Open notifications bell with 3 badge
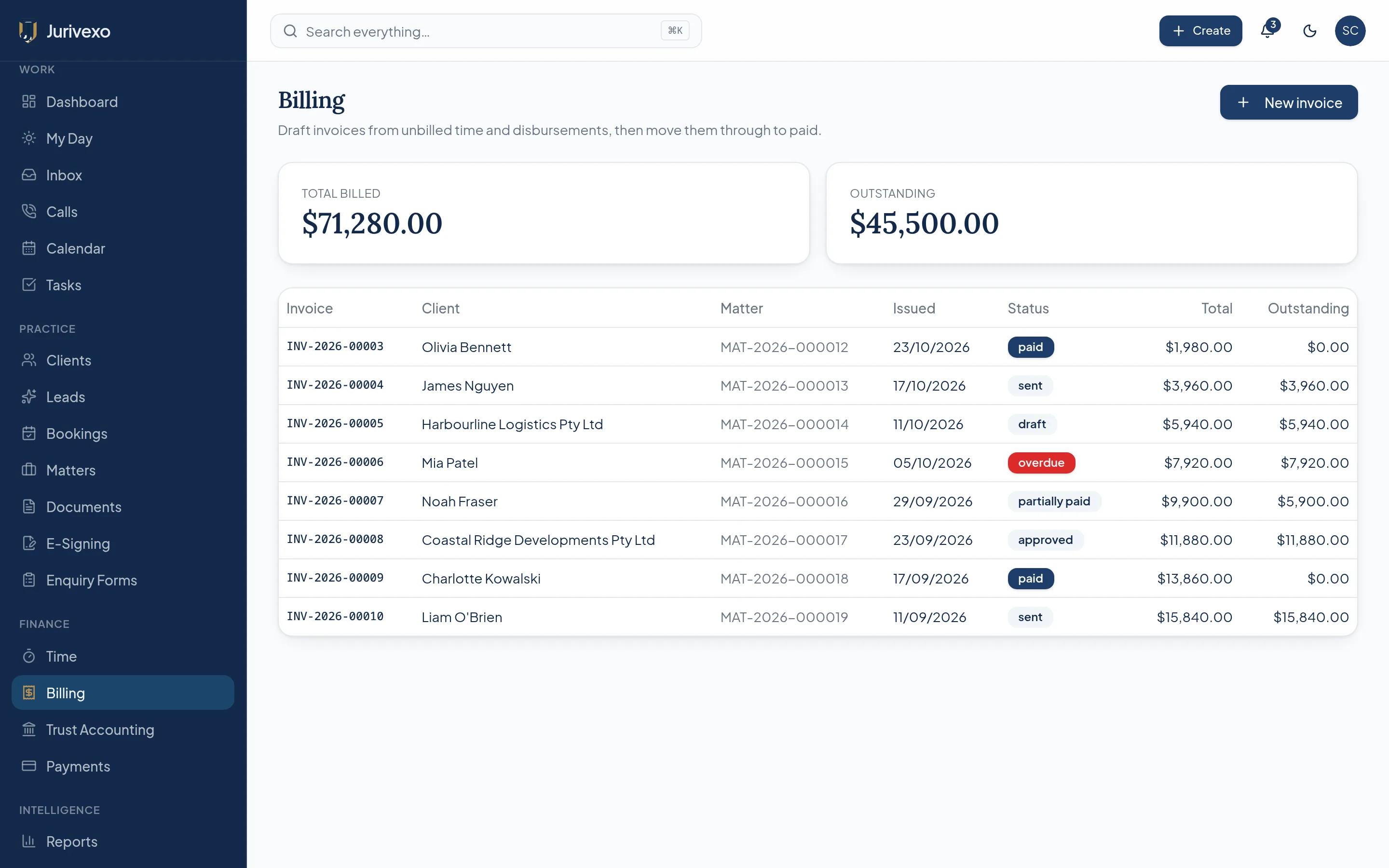The image size is (1389, 868). click(x=1268, y=31)
